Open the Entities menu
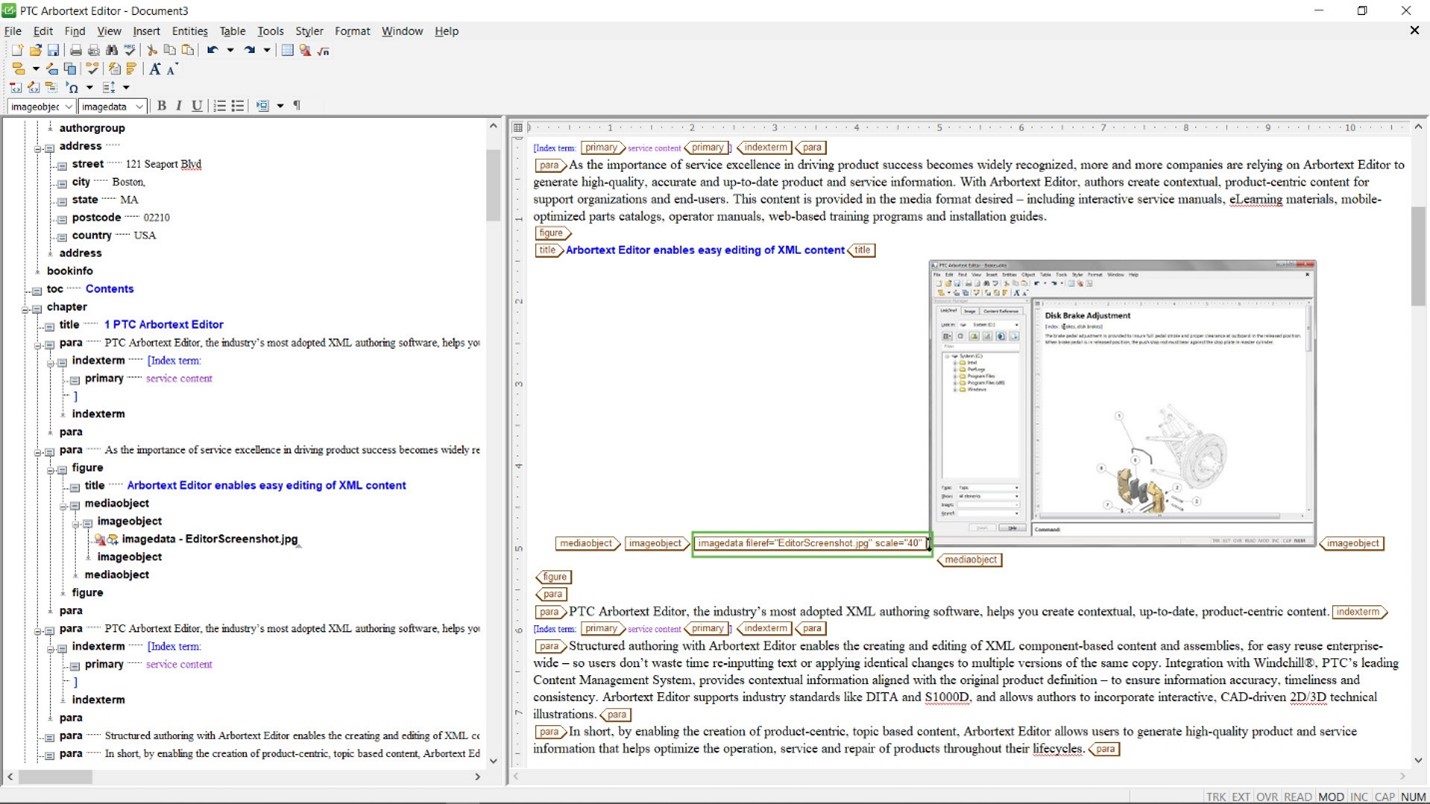The height and width of the screenshot is (804, 1430). click(190, 31)
